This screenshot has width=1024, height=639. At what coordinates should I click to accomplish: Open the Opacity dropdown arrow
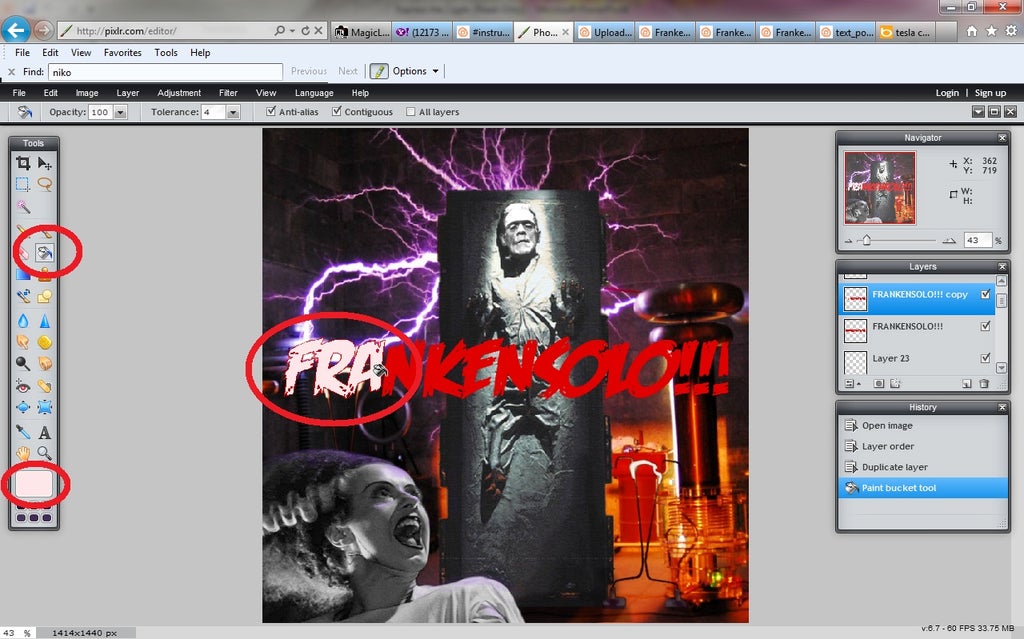click(120, 112)
